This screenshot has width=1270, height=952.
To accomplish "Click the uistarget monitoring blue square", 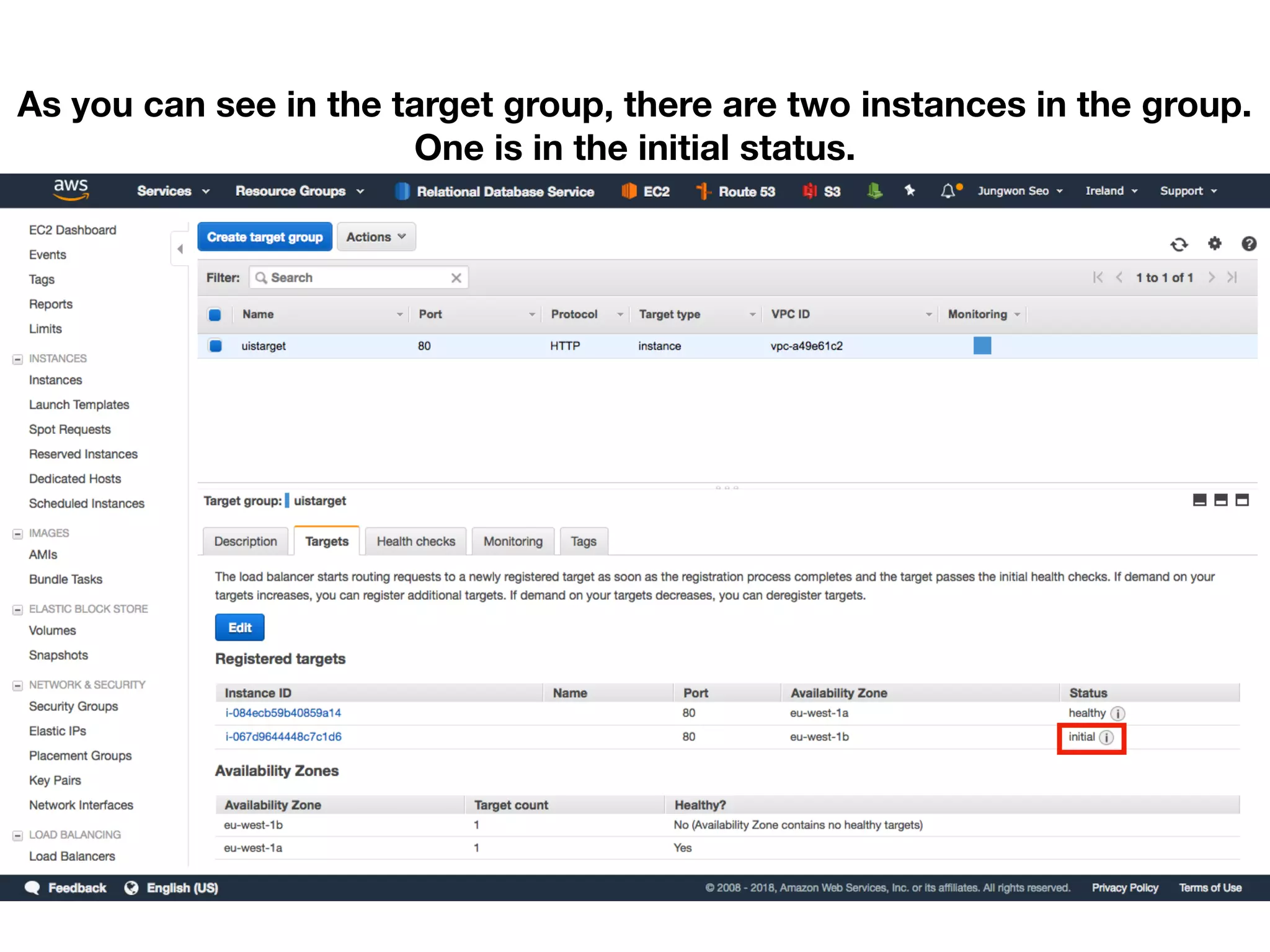I will point(982,345).
